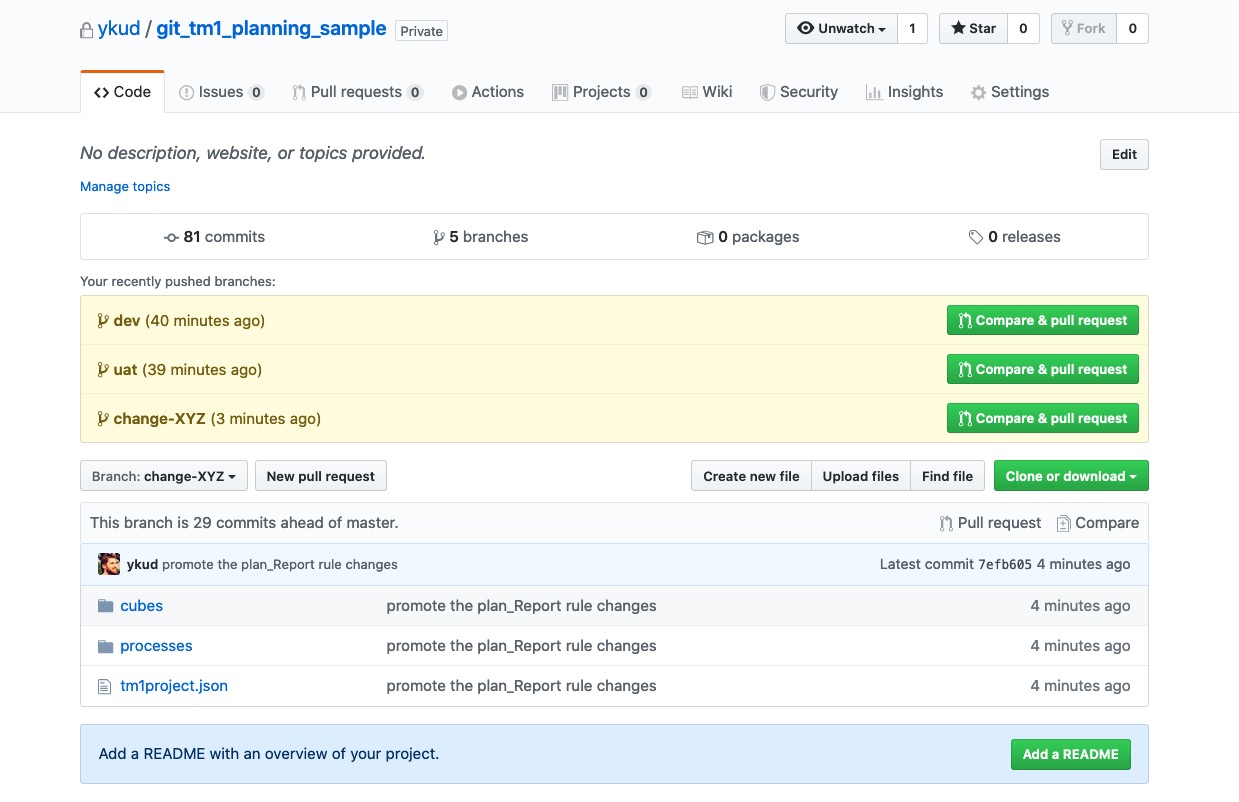Open the repository Settings tab

click(1009, 92)
